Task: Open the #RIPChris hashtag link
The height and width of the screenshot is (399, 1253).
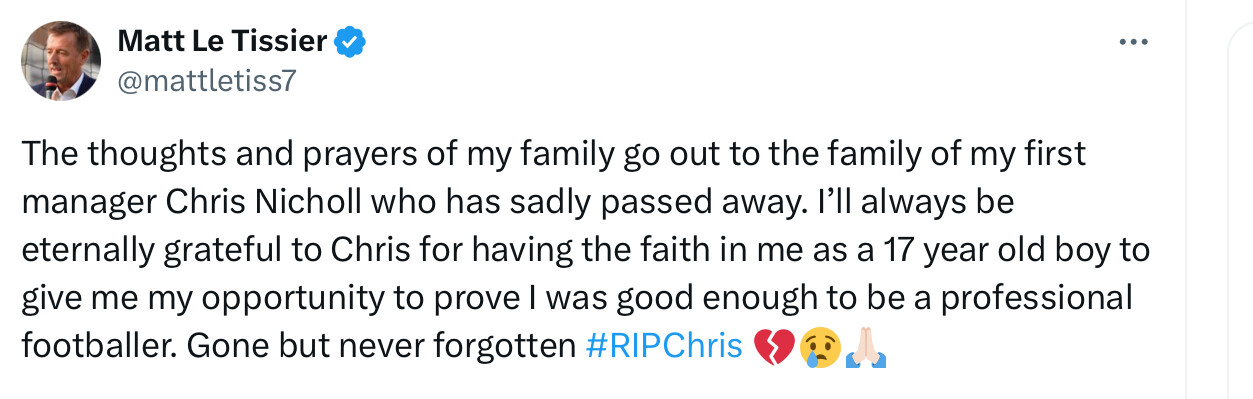Action: (662, 346)
